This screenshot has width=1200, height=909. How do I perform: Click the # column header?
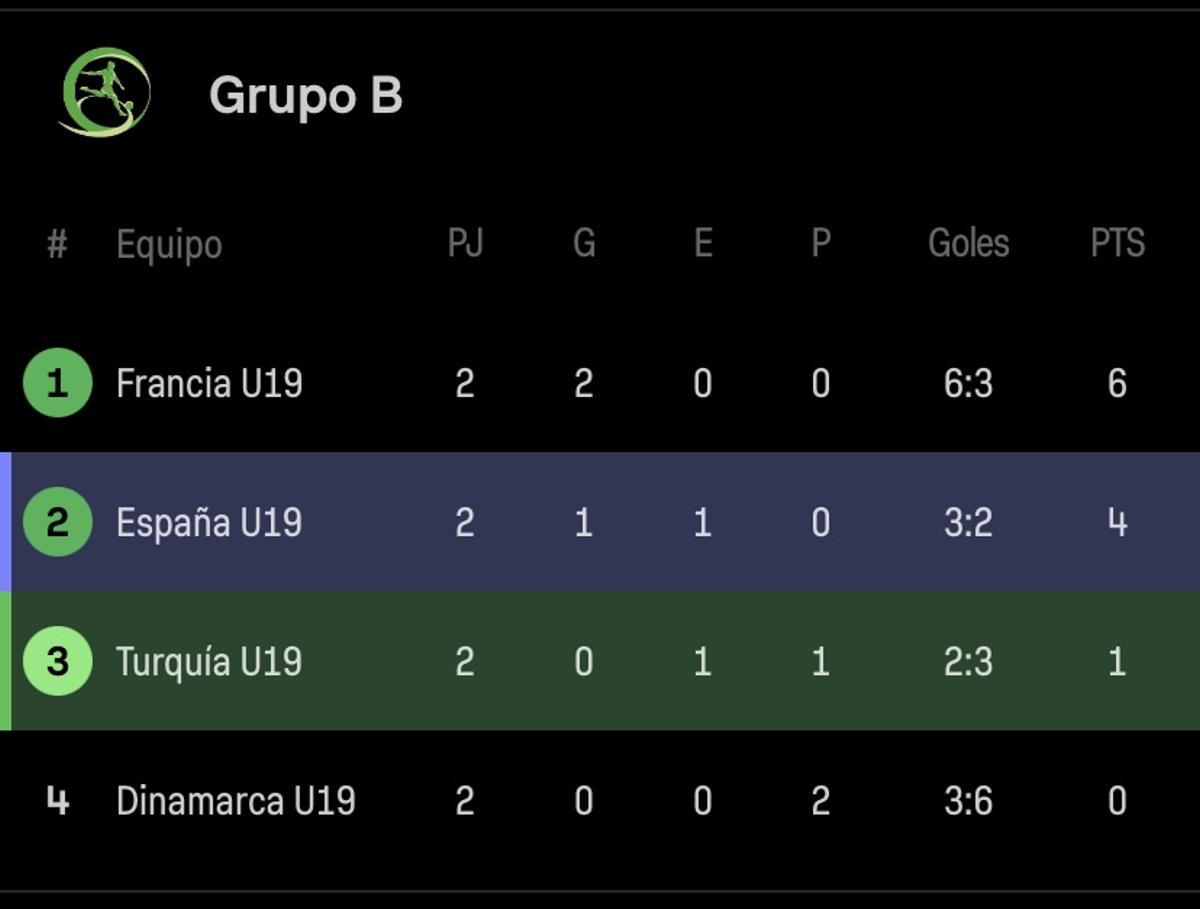point(57,243)
